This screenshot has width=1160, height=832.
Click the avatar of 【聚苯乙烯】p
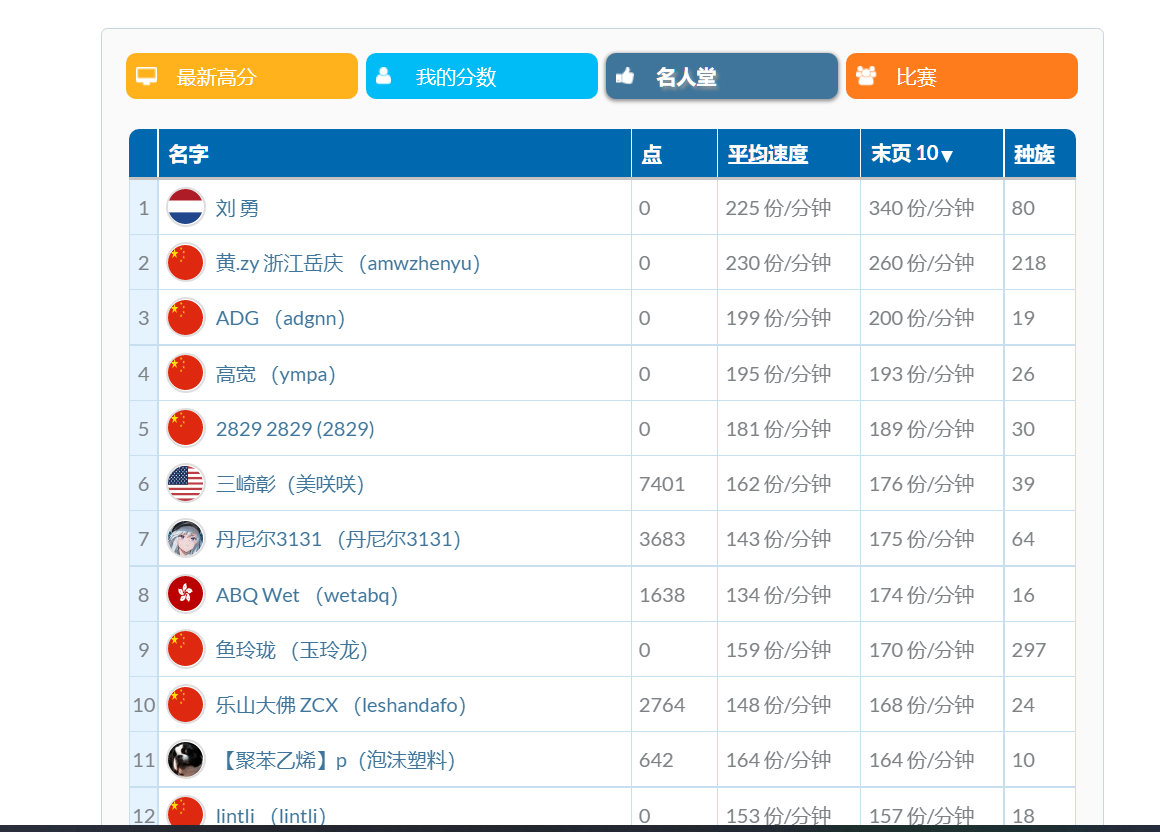coord(185,759)
